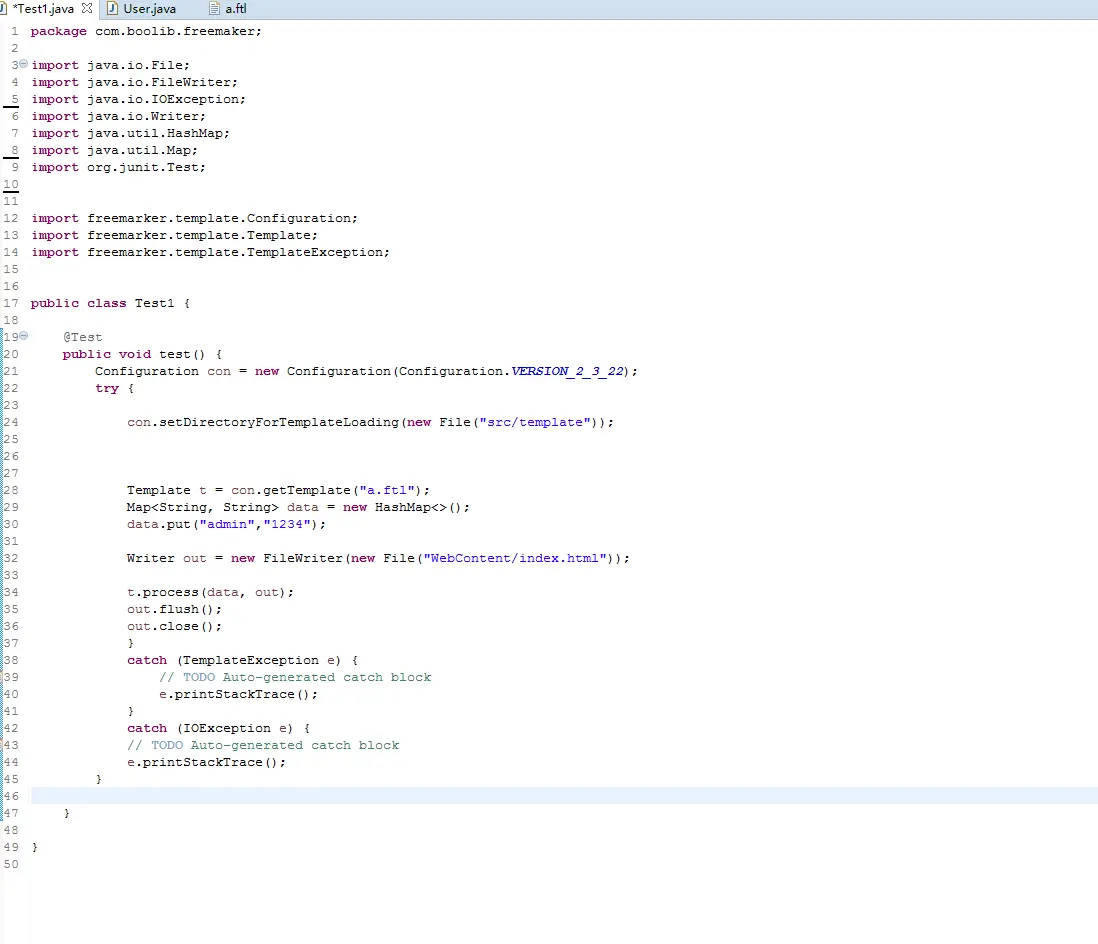
Task: Place cursor on package com.boolib.freemaker line
Action: [146, 32]
